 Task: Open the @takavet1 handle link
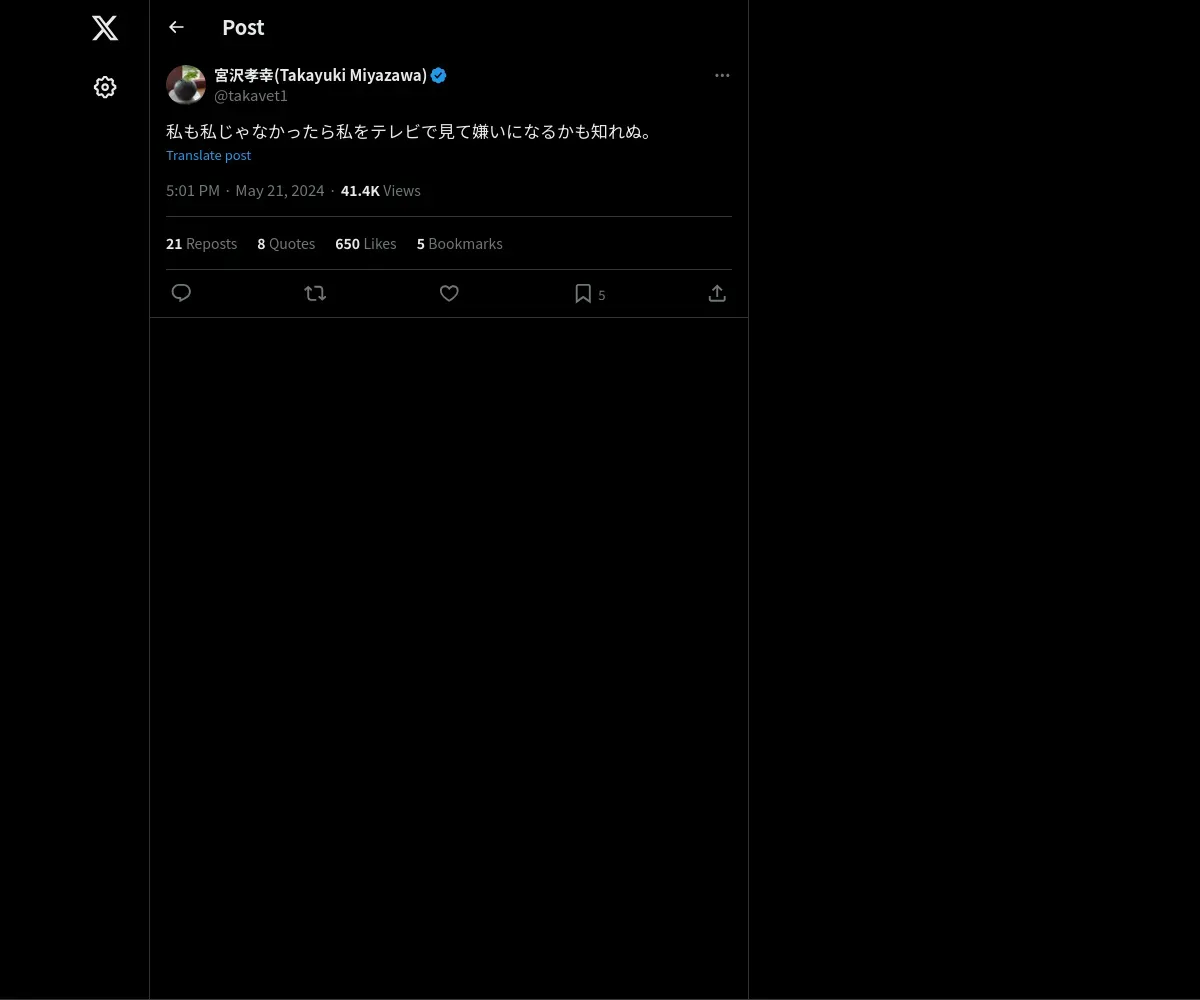[251, 96]
